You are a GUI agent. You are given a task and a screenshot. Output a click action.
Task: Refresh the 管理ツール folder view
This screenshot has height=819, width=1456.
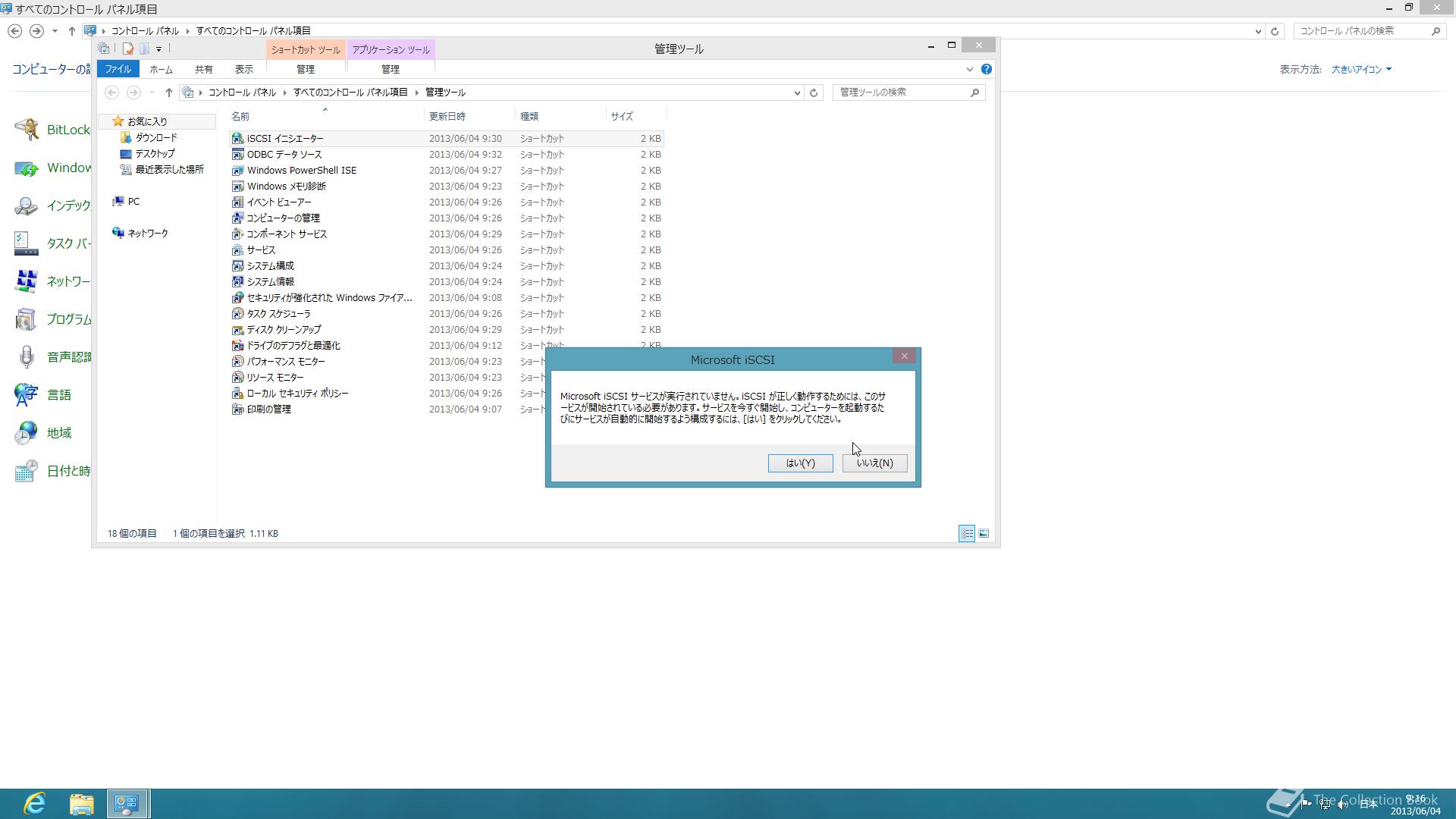[x=814, y=93]
